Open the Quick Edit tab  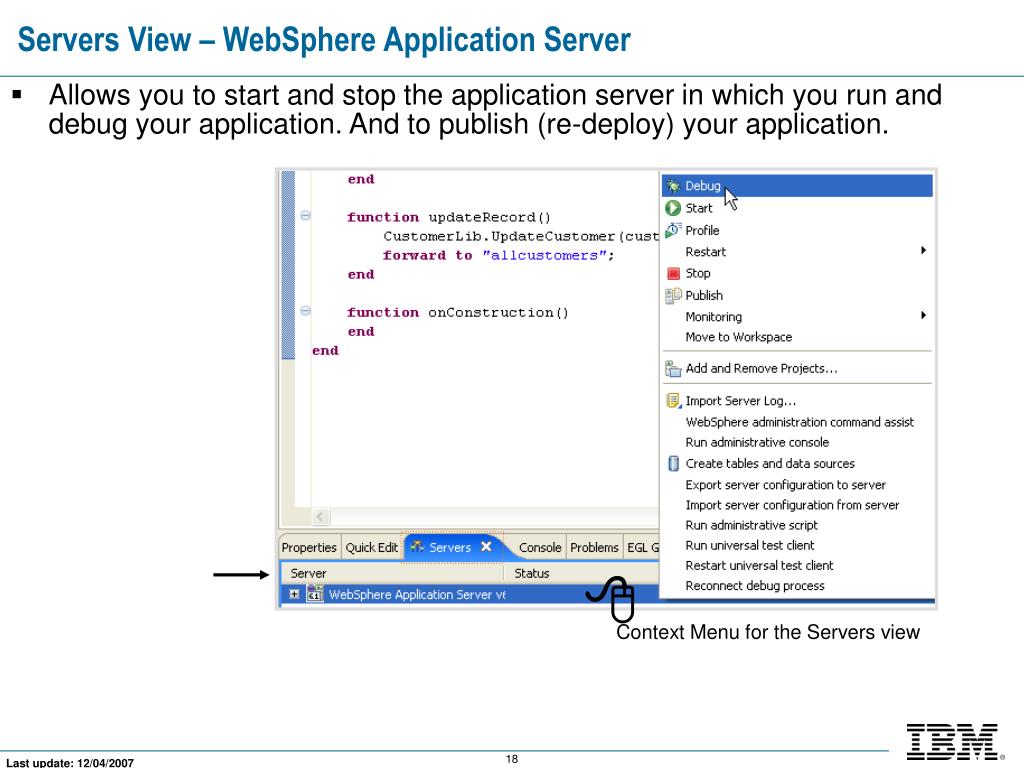tap(371, 547)
